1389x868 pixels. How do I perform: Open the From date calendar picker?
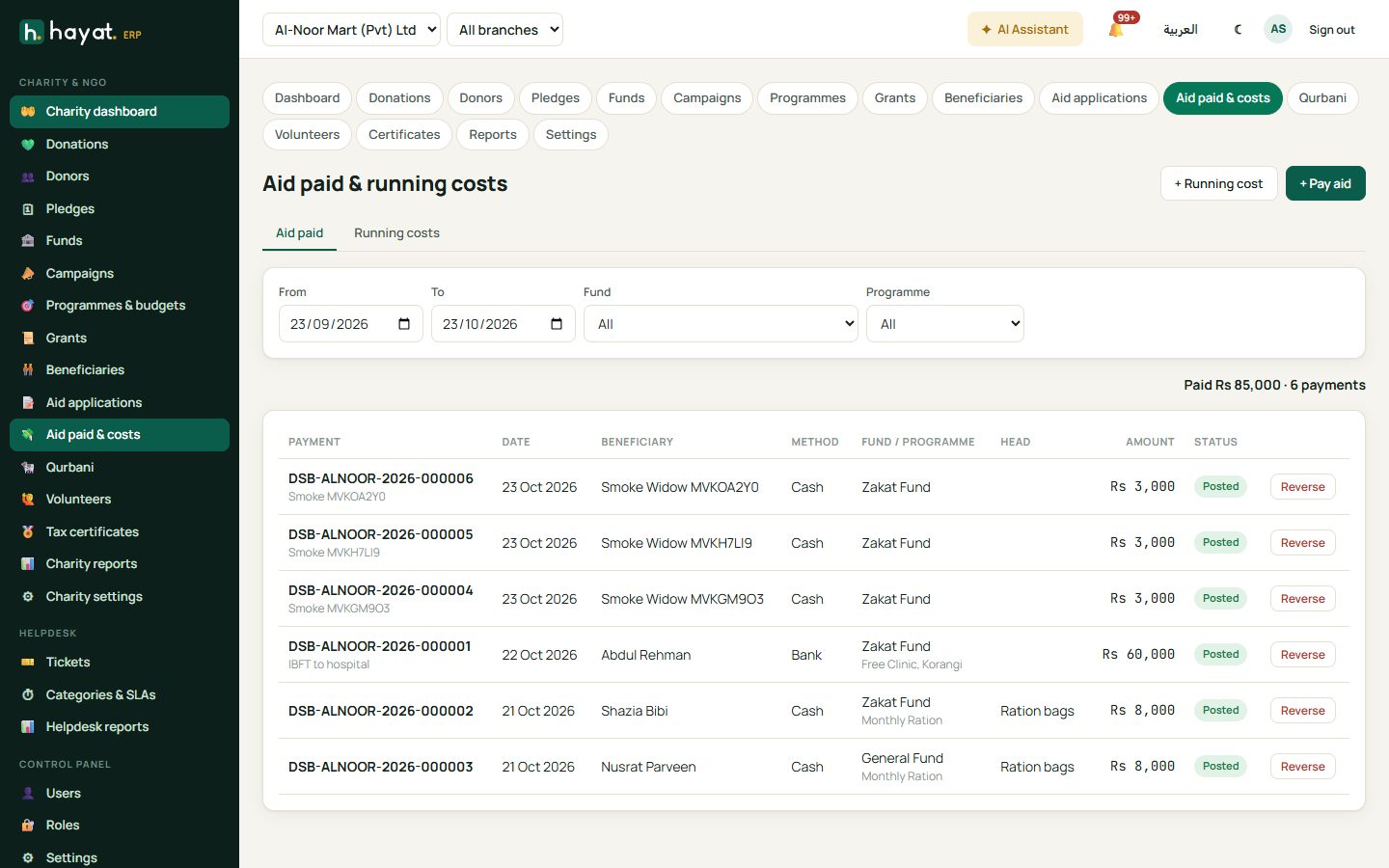click(x=404, y=324)
